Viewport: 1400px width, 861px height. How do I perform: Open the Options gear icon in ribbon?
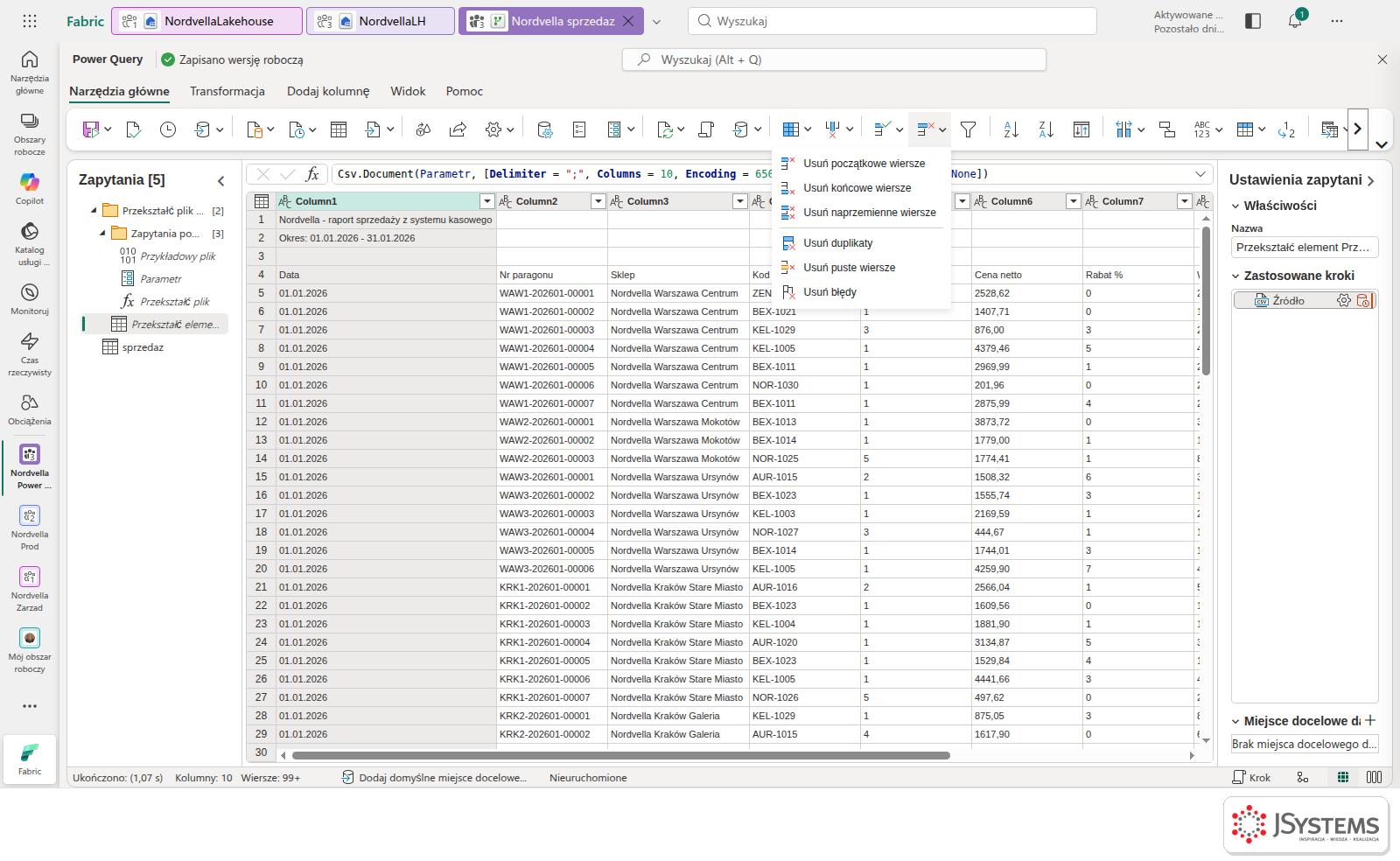tap(493, 129)
